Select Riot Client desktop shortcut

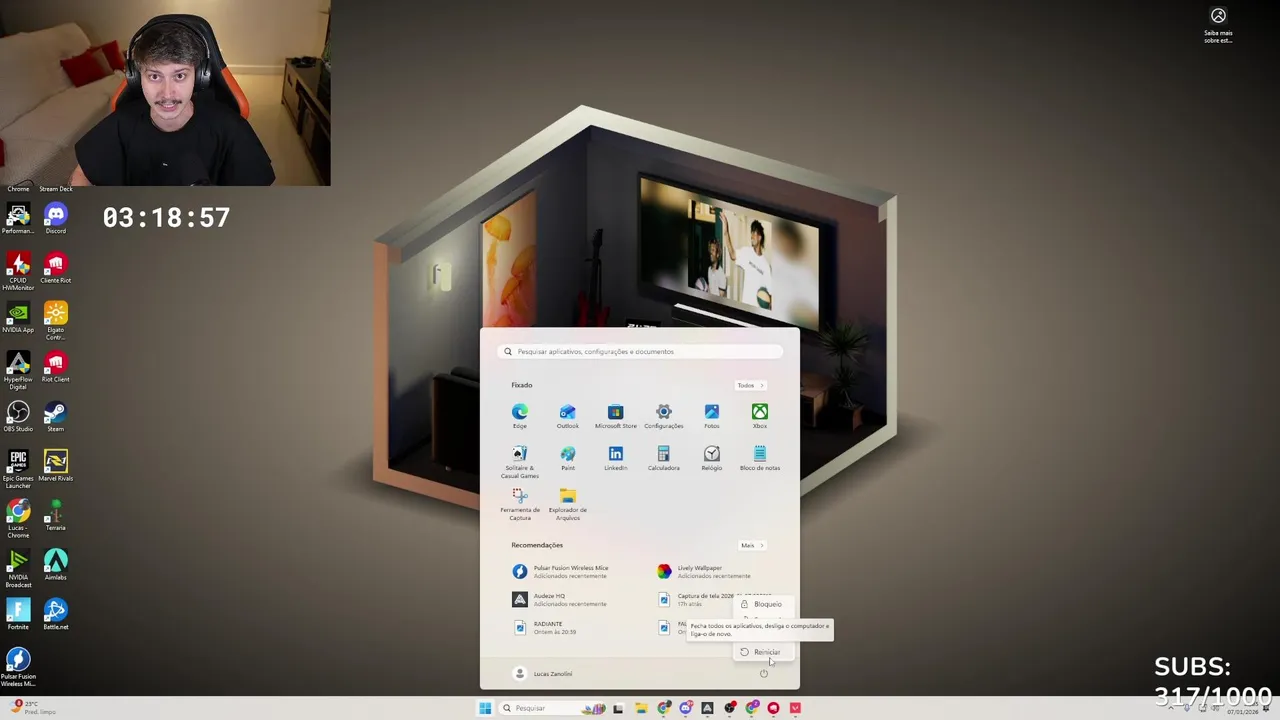pyautogui.click(x=56, y=367)
